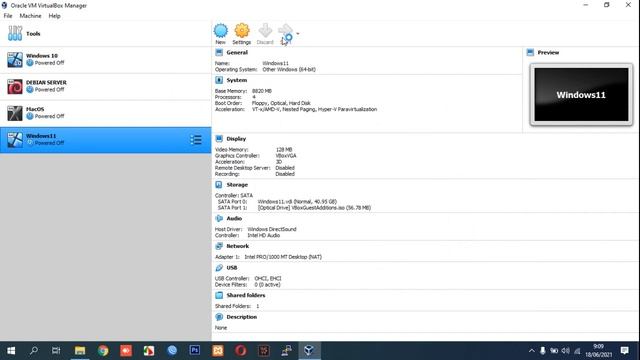Screen dimensions: 640x360
Task: Open the File menu
Action: tap(8, 16)
